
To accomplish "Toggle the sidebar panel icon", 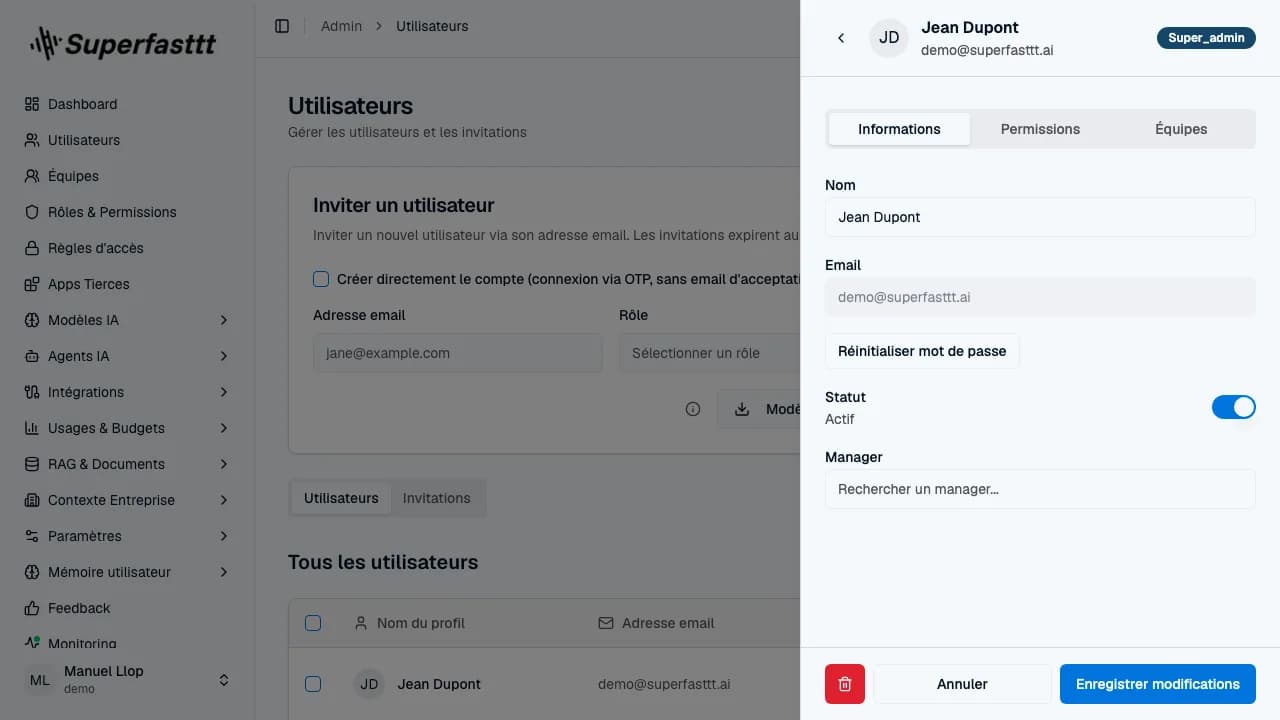I will (282, 26).
